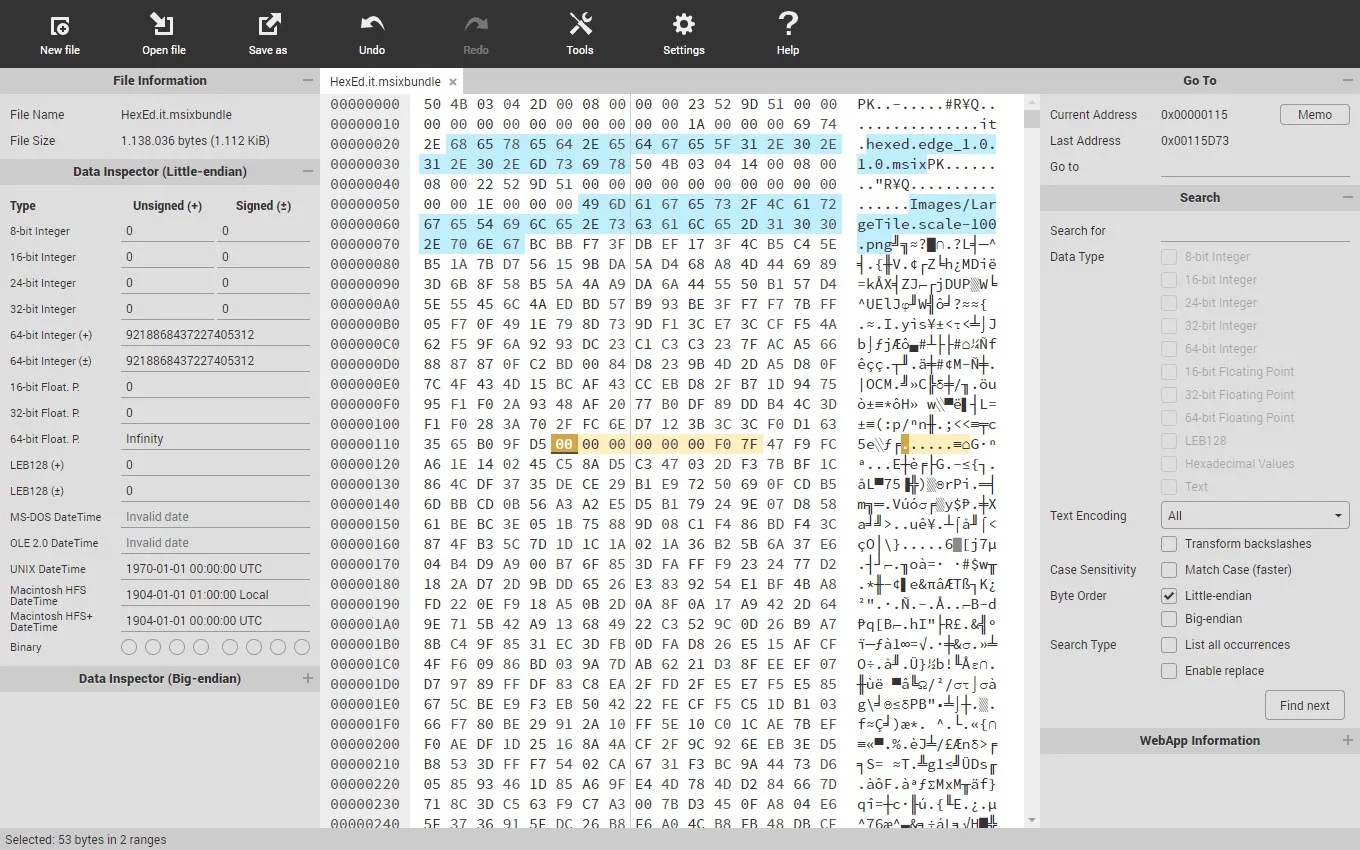This screenshot has width=1360, height=850.
Task: Expand Data Inspector (Big-endian) panel
Action: click(x=308, y=679)
